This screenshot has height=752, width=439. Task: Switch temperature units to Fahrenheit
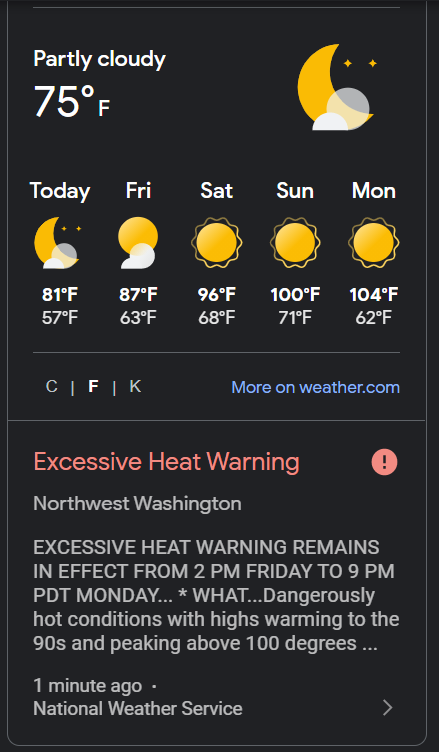click(x=93, y=387)
